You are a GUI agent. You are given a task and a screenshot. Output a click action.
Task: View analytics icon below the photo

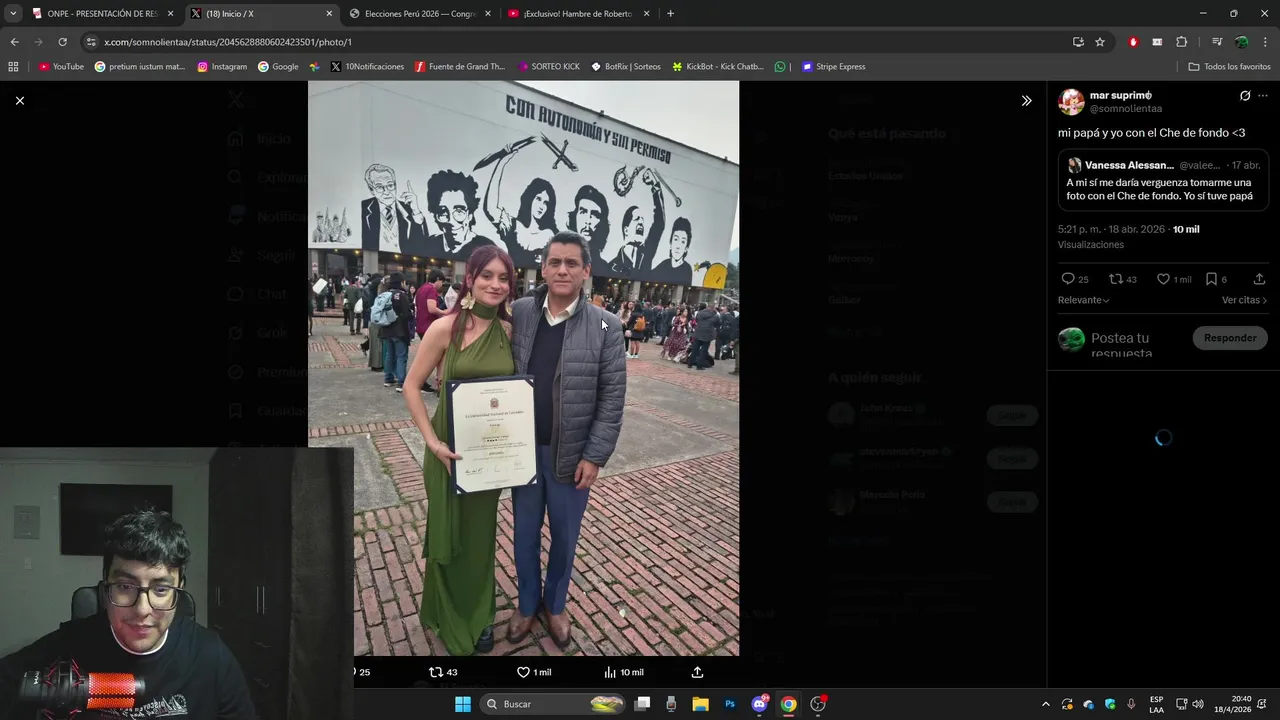point(623,672)
